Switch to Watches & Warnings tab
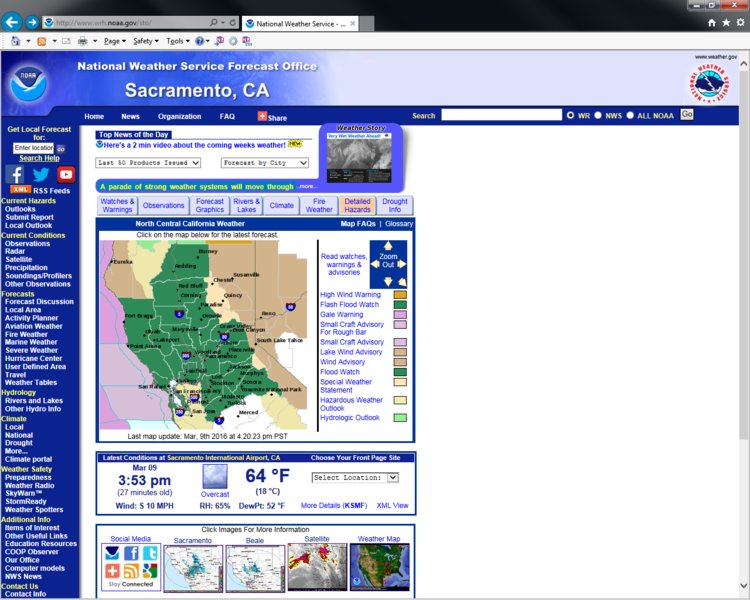The height and width of the screenshot is (600, 750). pyautogui.click(x=117, y=205)
